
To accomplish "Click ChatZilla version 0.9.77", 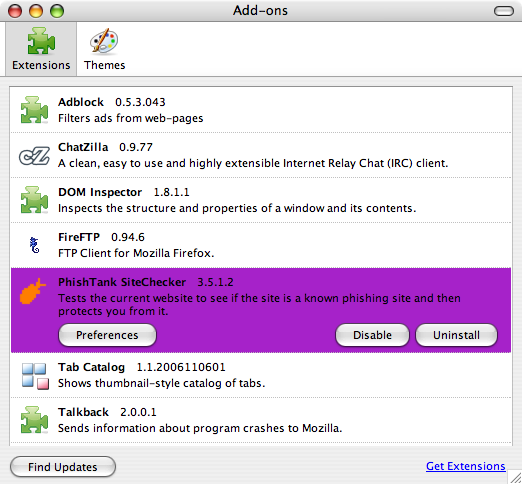I will coord(136,147).
